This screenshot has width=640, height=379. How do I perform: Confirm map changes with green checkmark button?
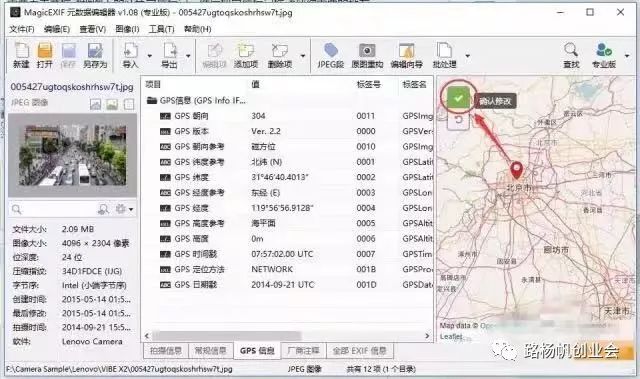pyautogui.click(x=458, y=98)
